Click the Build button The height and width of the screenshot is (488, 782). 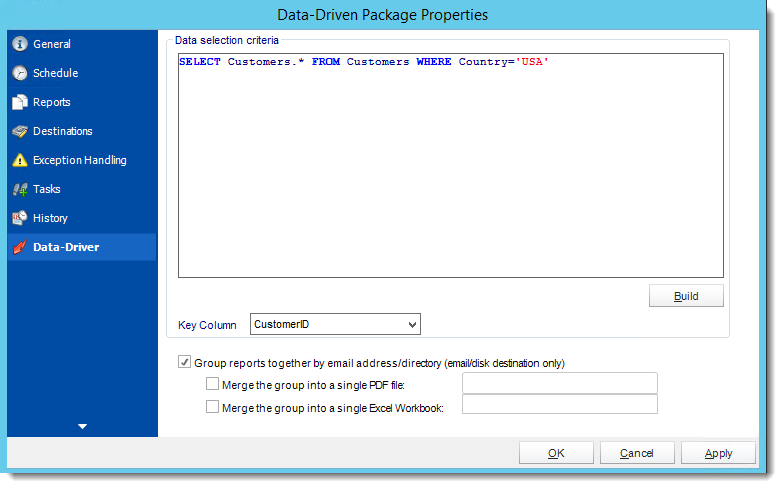pyautogui.click(x=686, y=296)
